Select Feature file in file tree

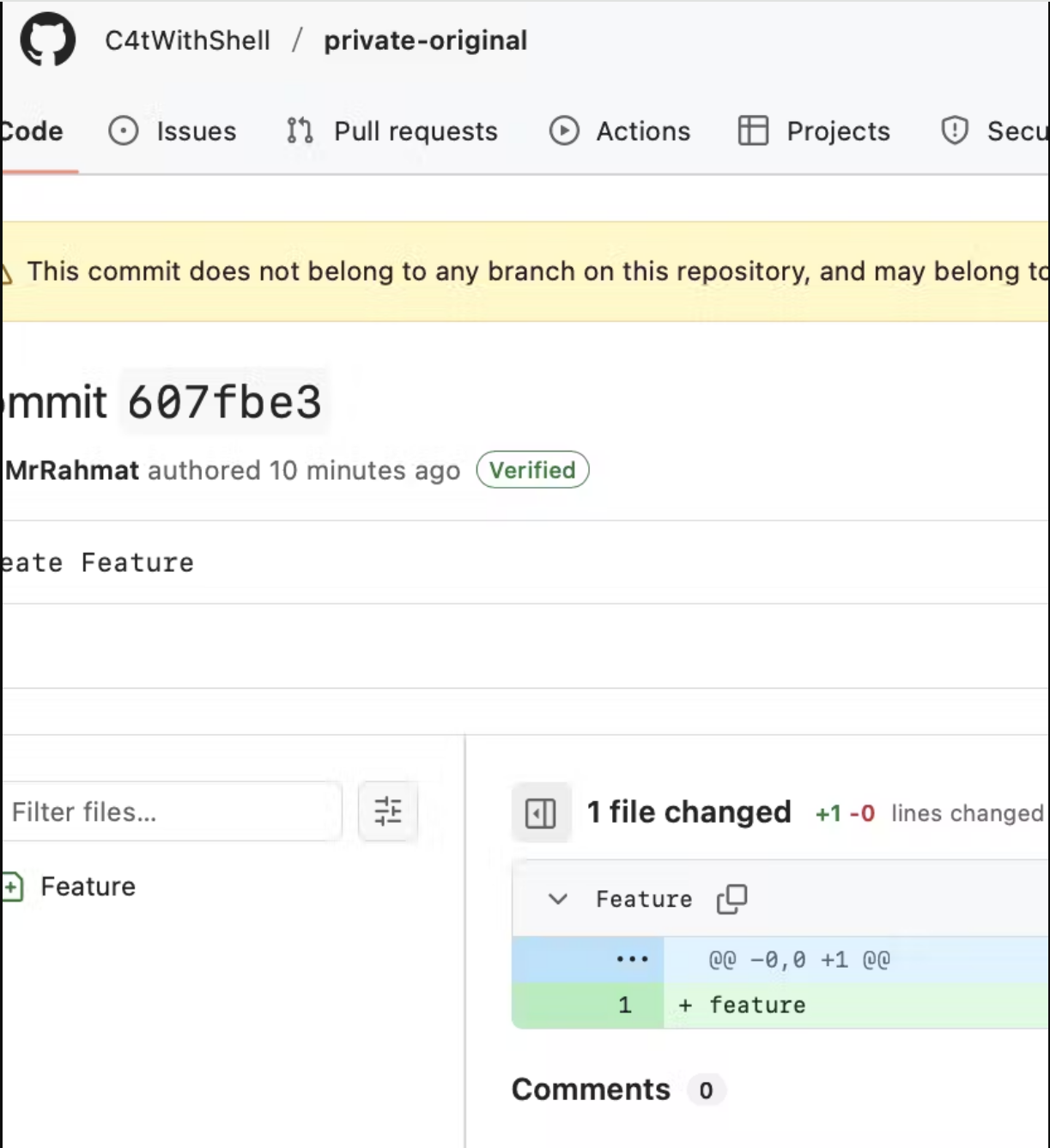(88, 886)
